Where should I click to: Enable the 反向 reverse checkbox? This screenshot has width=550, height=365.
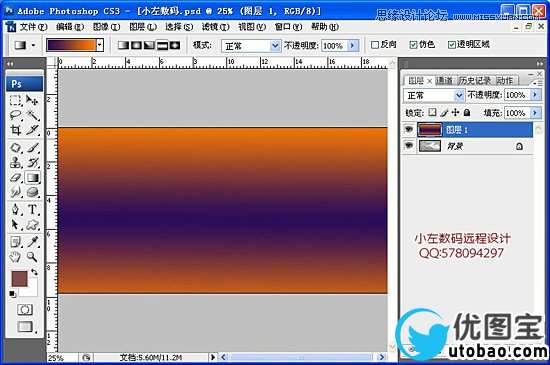click(375, 45)
